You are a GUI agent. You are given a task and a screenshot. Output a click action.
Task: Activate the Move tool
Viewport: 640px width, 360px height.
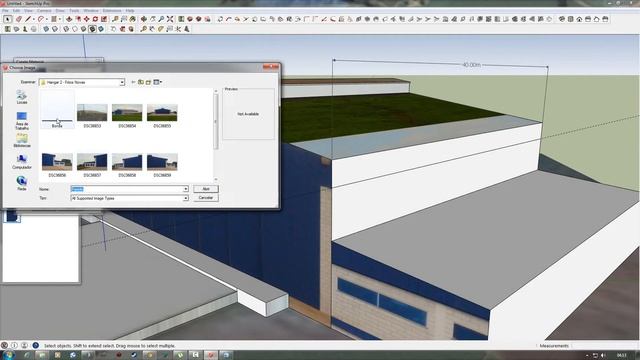click(x=87, y=19)
